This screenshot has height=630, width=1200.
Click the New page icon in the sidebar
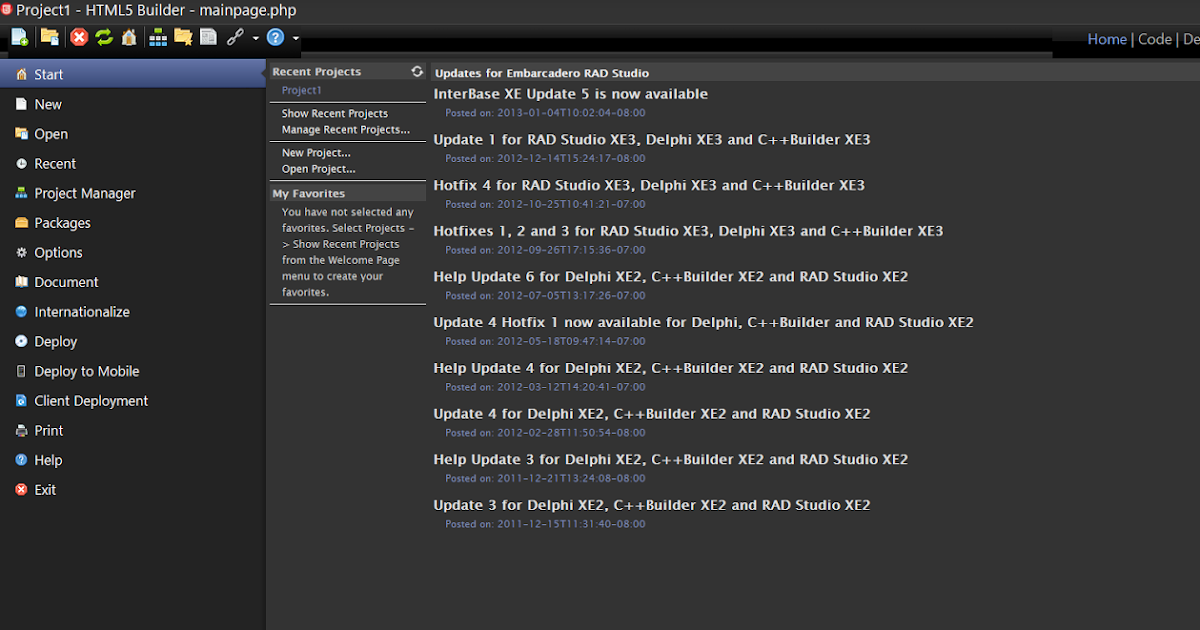pos(21,104)
